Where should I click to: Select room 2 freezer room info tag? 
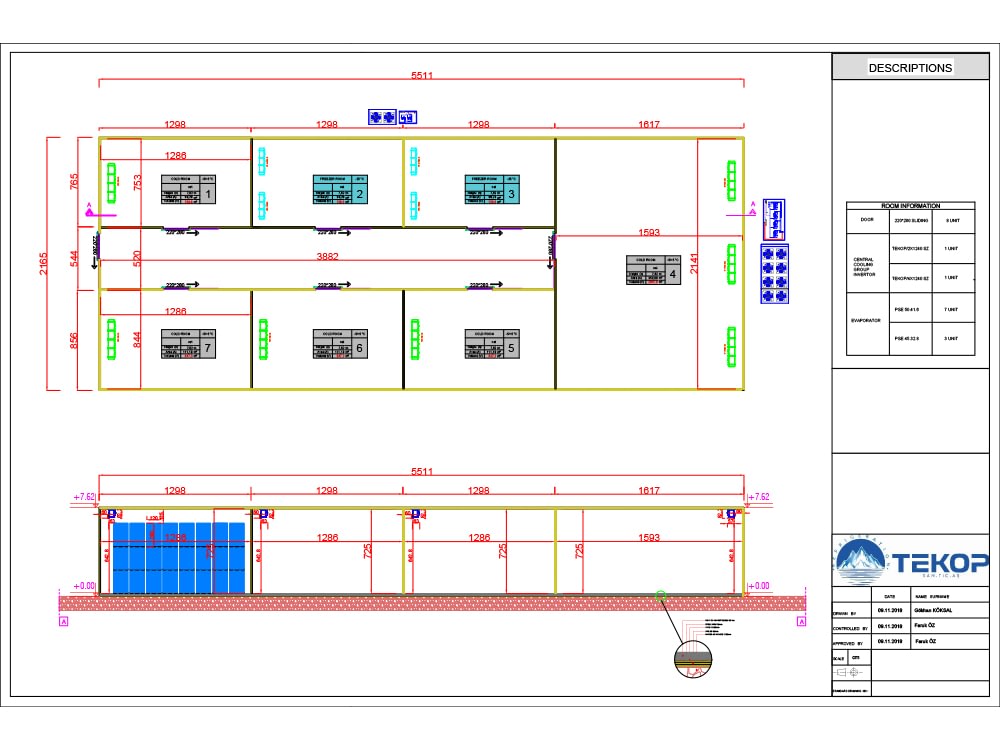point(340,189)
